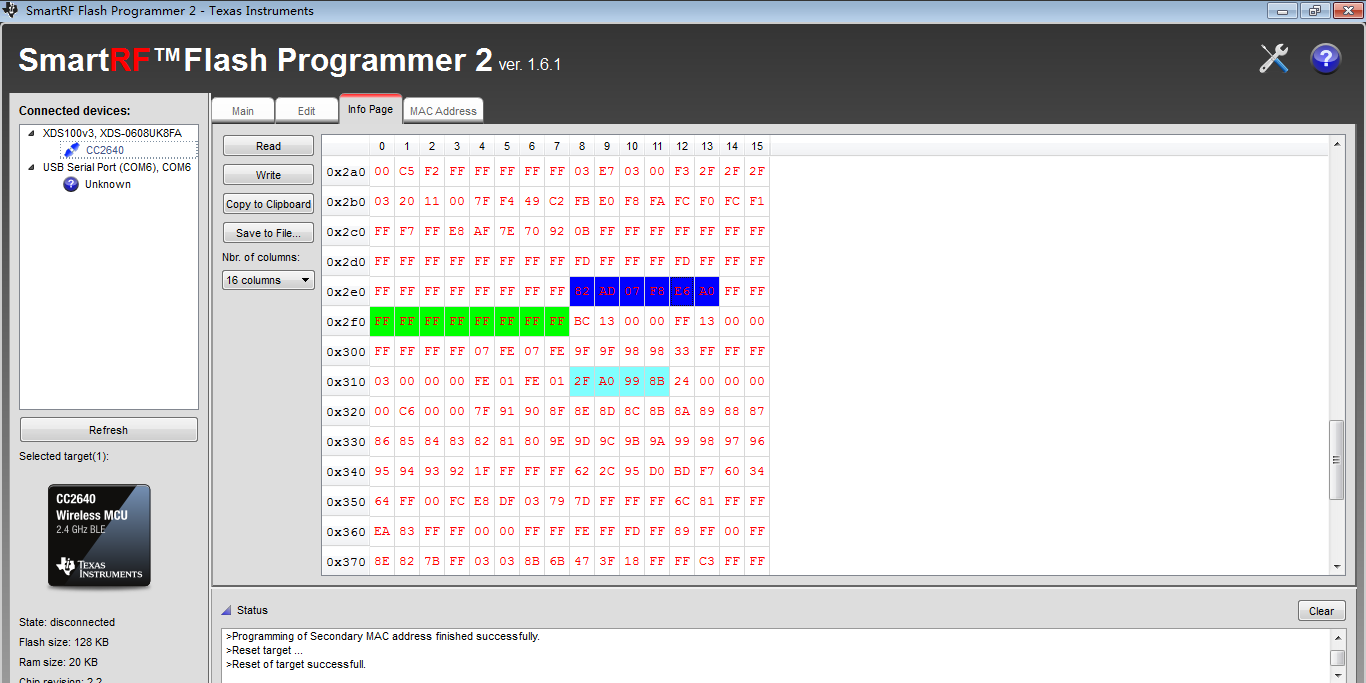Click the blue help question mark icon
This screenshot has height=683, width=1366.
[1325, 58]
